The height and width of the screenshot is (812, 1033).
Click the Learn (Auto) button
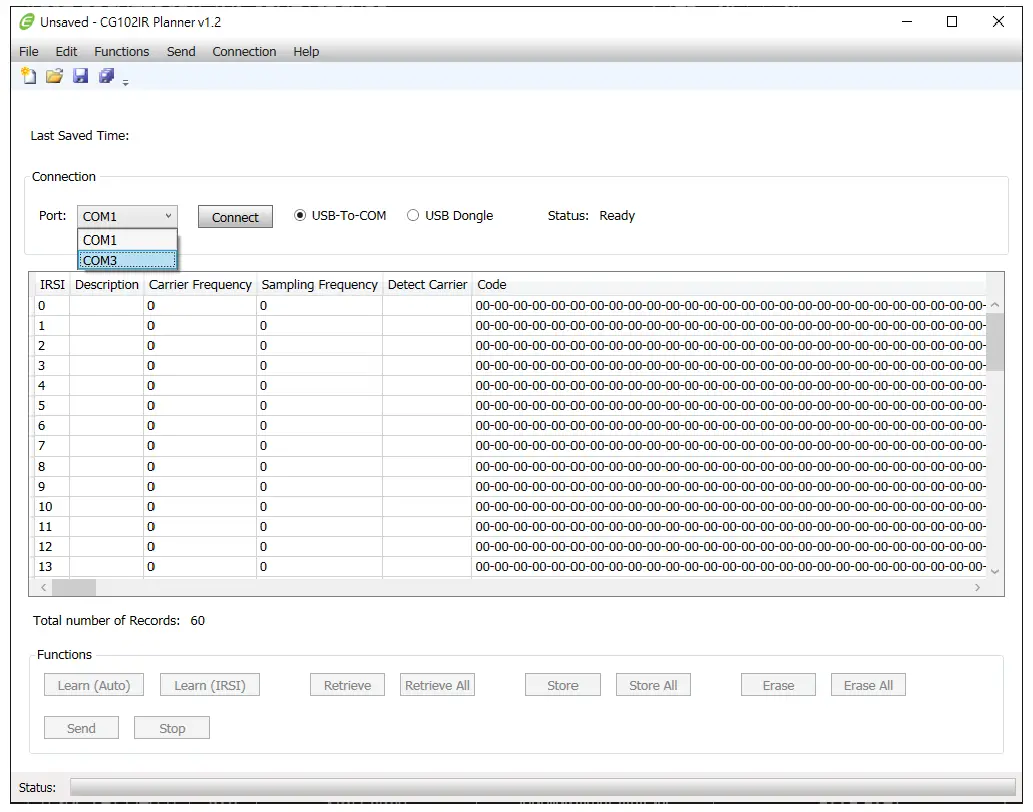coord(94,685)
